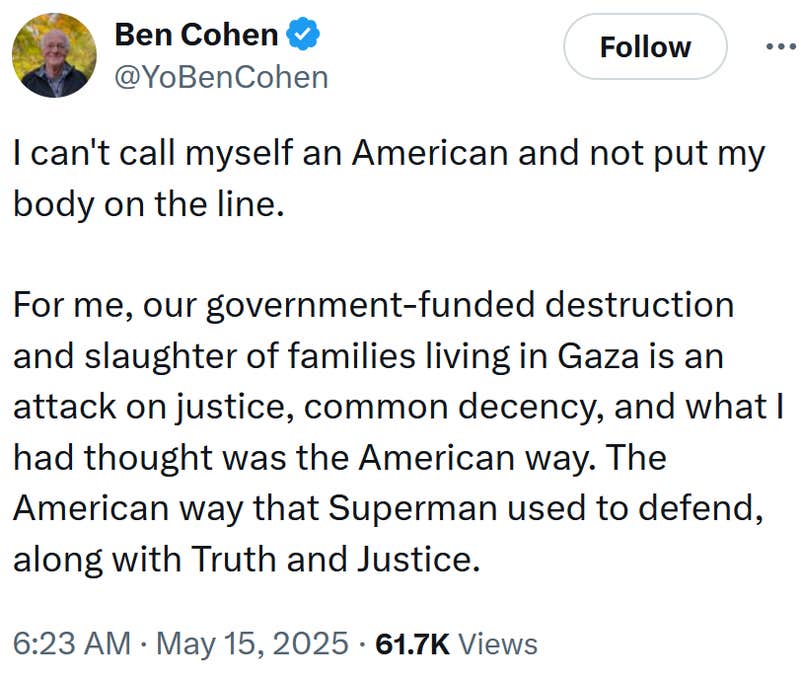This screenshot has width=800, height=681.
Task: Click the Ben Cohen display name
Action: (x=196, y=35)
